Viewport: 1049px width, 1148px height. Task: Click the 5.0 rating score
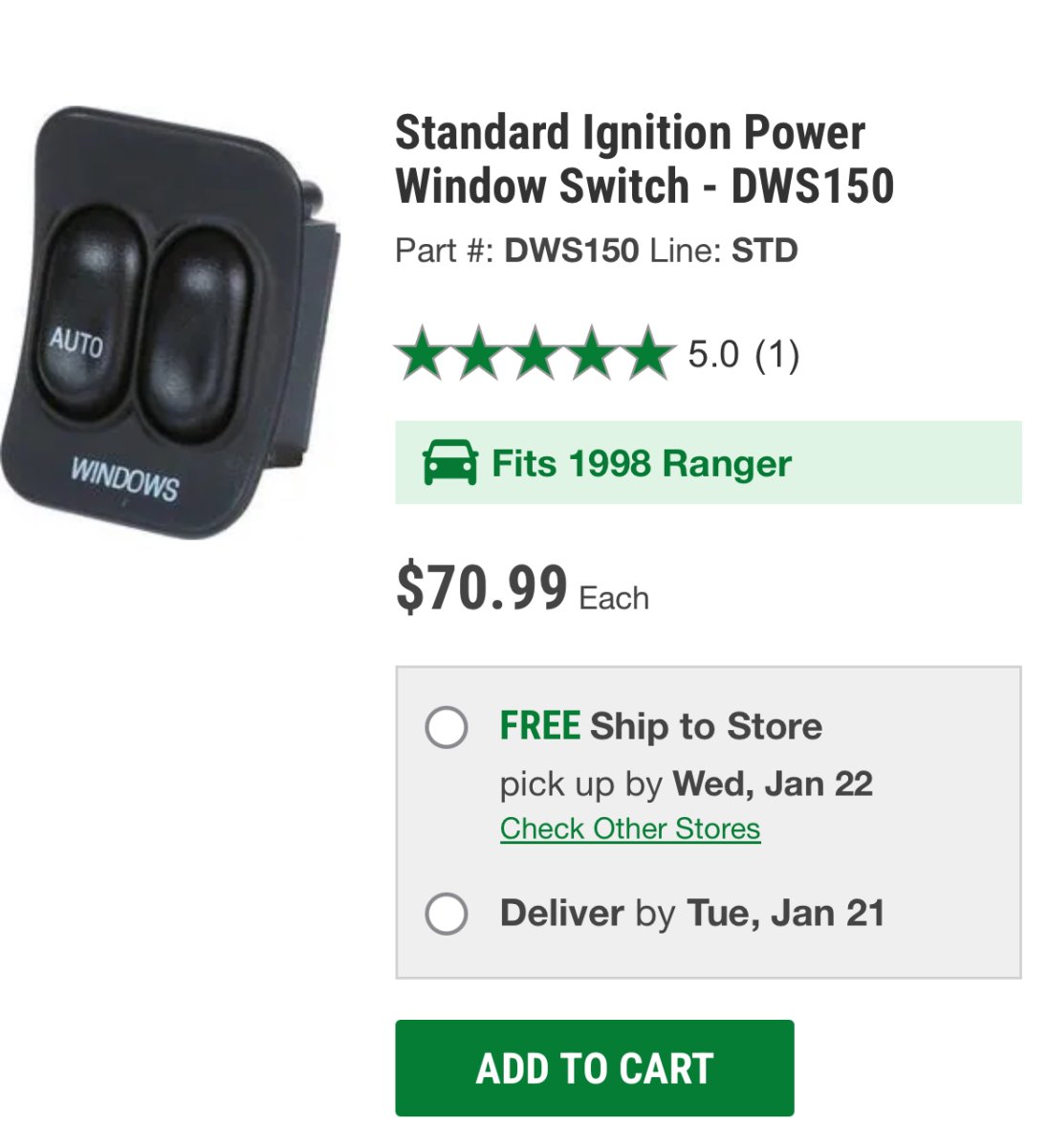(x=713, y=355)
